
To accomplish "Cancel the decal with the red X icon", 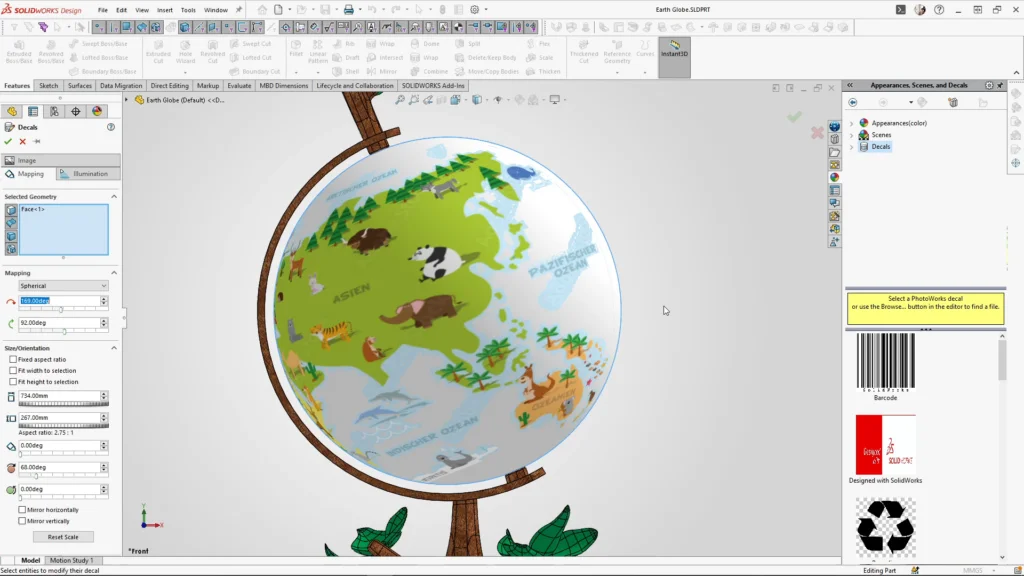I will click(23, 141).
